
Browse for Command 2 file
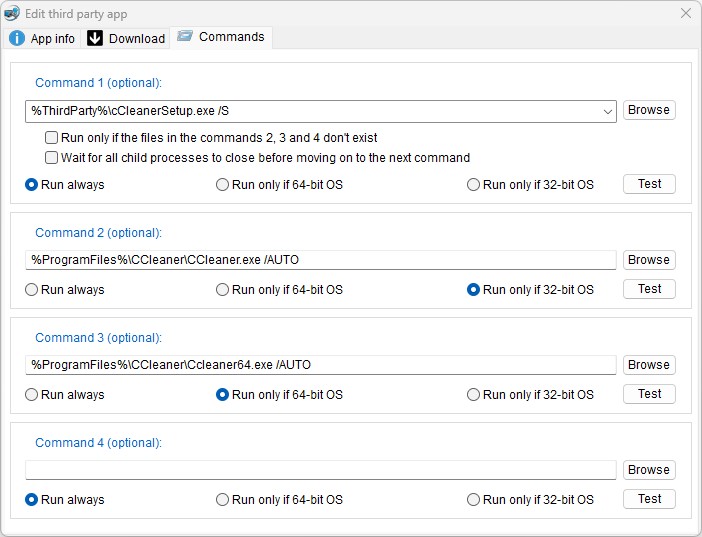(x=649, y=260)
